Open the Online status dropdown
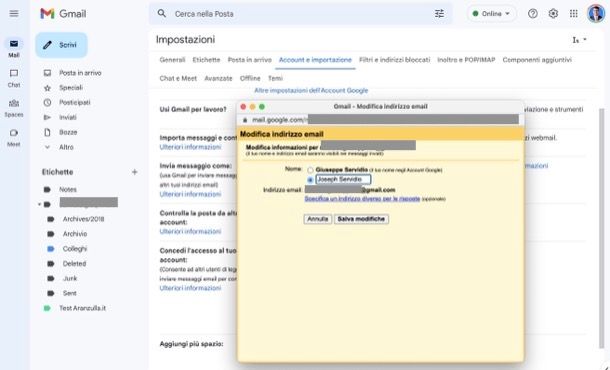610x370 pixels. [x=491, y=14]
